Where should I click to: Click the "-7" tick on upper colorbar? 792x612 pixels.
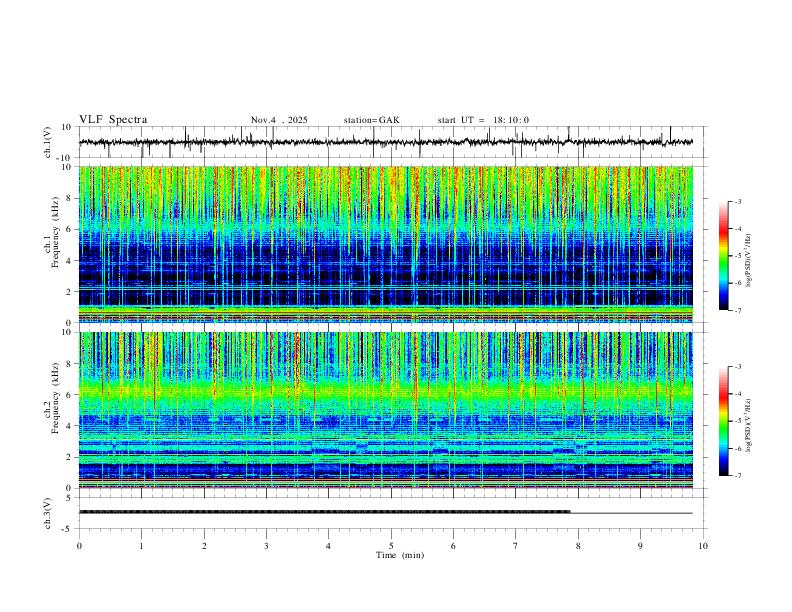[x=737, y=310]
